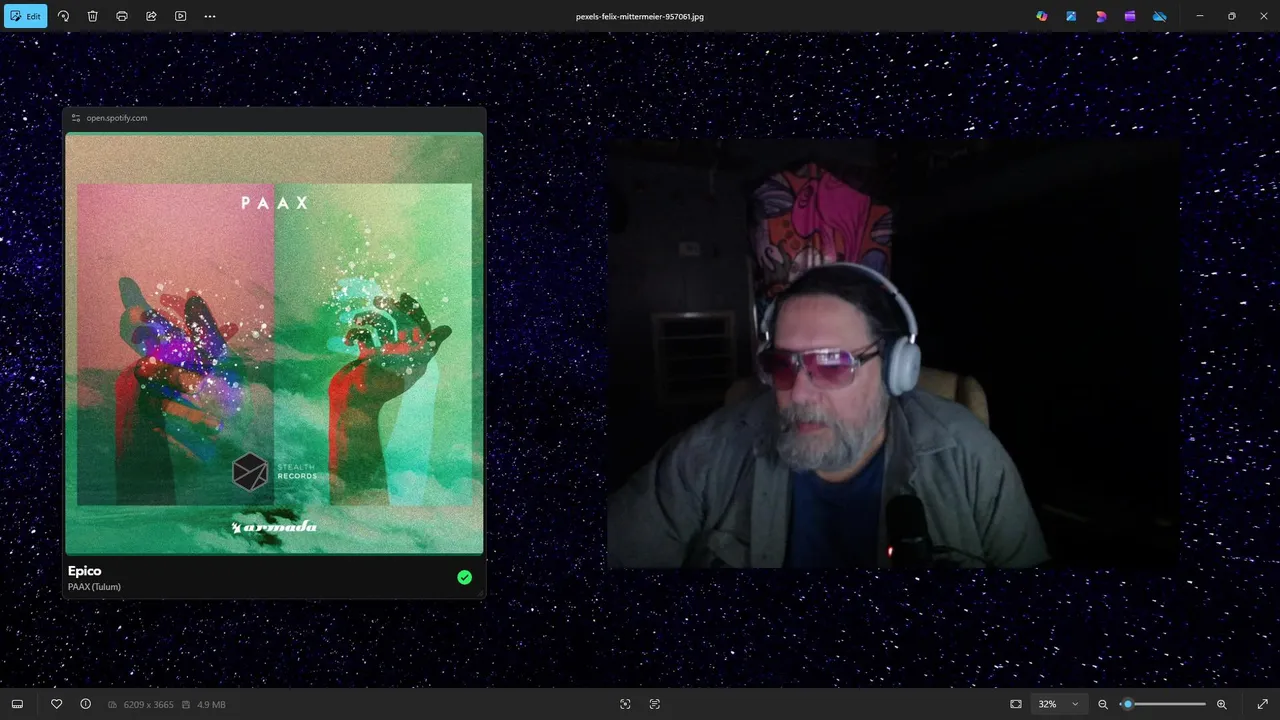Click the file name pexels-felix-mittermeier-957061.jpg
The height and width of the screenshot is (720, 1280).
(640, 17)
